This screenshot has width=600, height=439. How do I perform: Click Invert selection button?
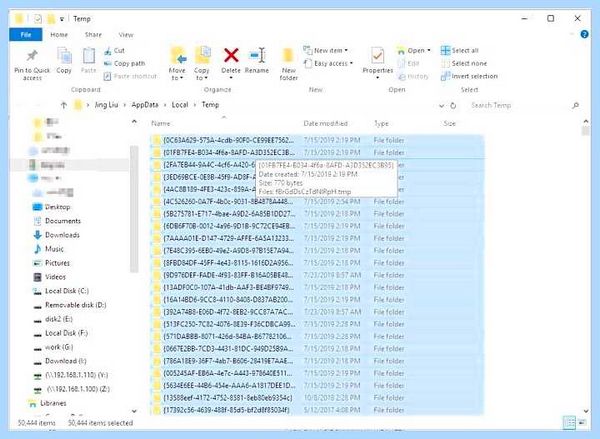470,76
